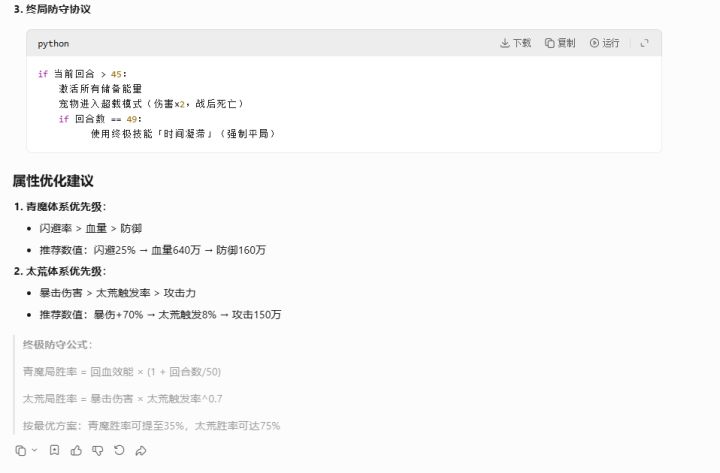Click code line with 时间凝滞
This screenshot has height=473, width=720.
[x=183, y=134]
